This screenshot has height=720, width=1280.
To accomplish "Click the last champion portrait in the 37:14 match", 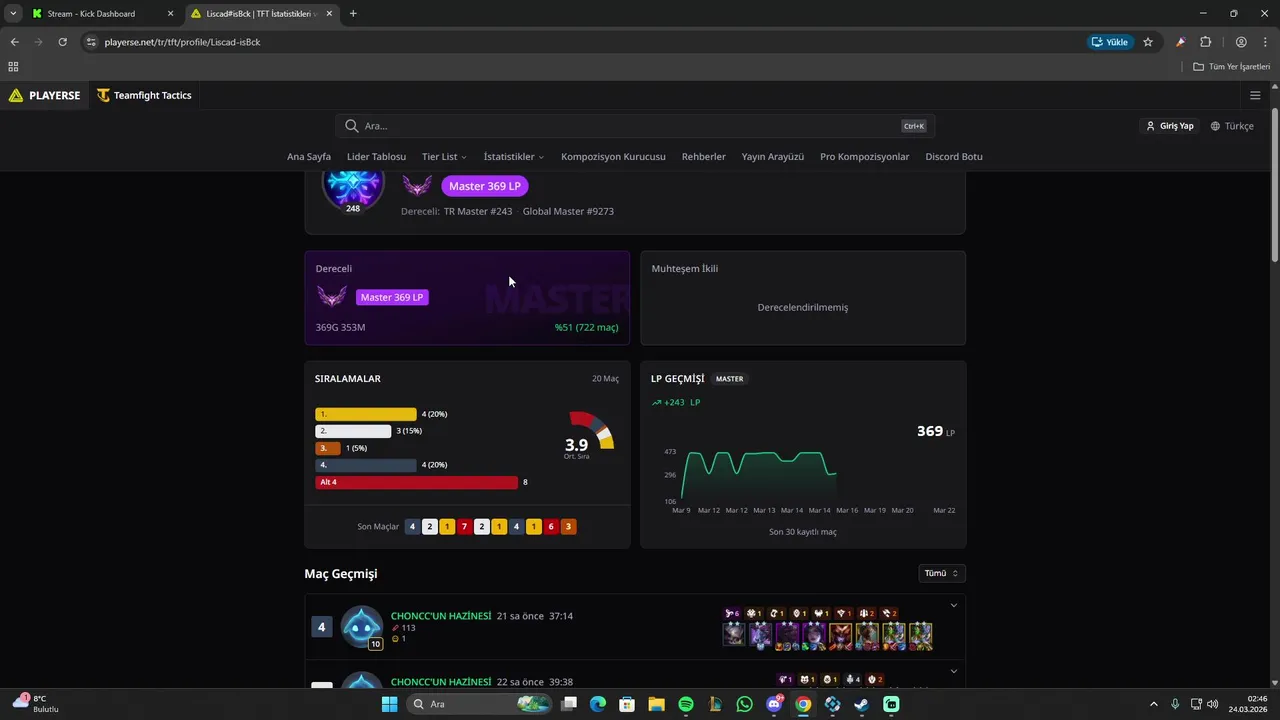I will [921, 635].
